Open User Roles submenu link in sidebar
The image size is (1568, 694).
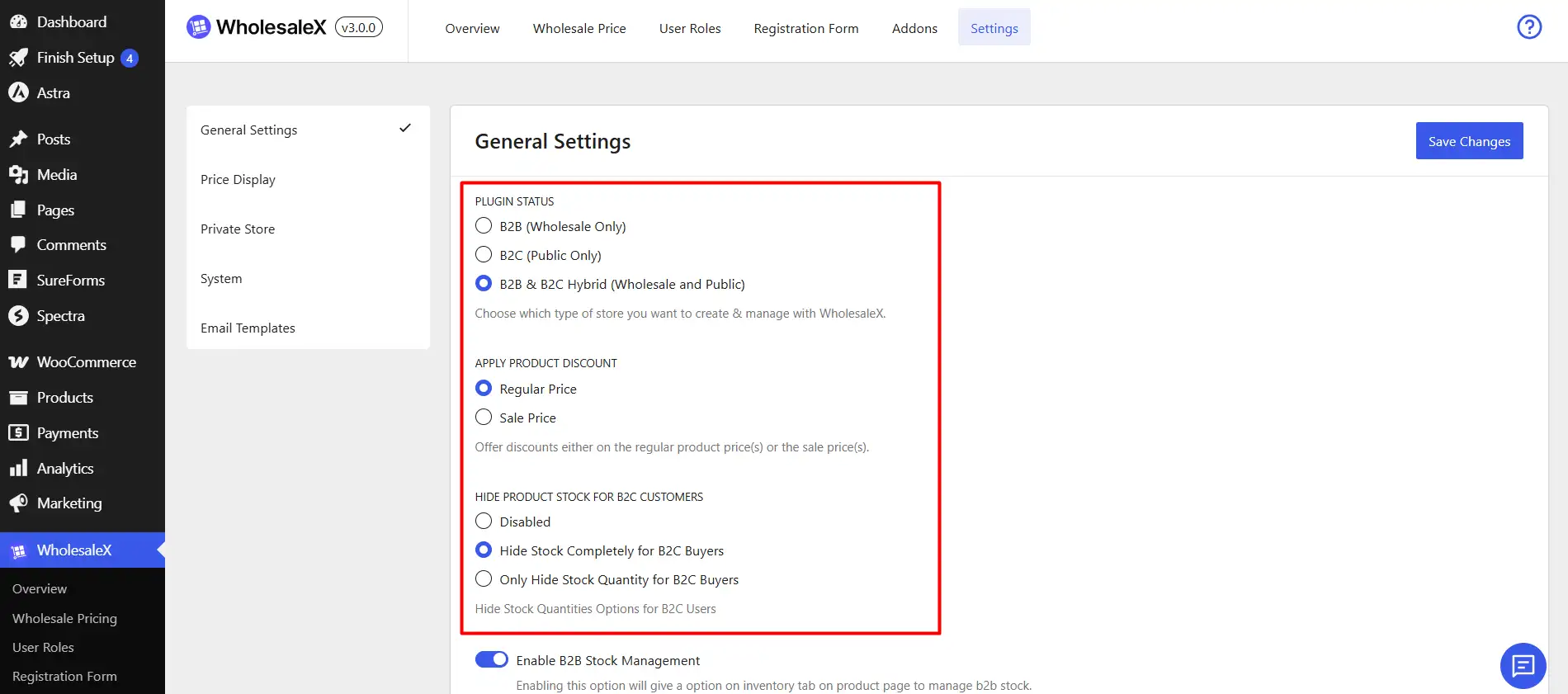(x=43, y=648)
